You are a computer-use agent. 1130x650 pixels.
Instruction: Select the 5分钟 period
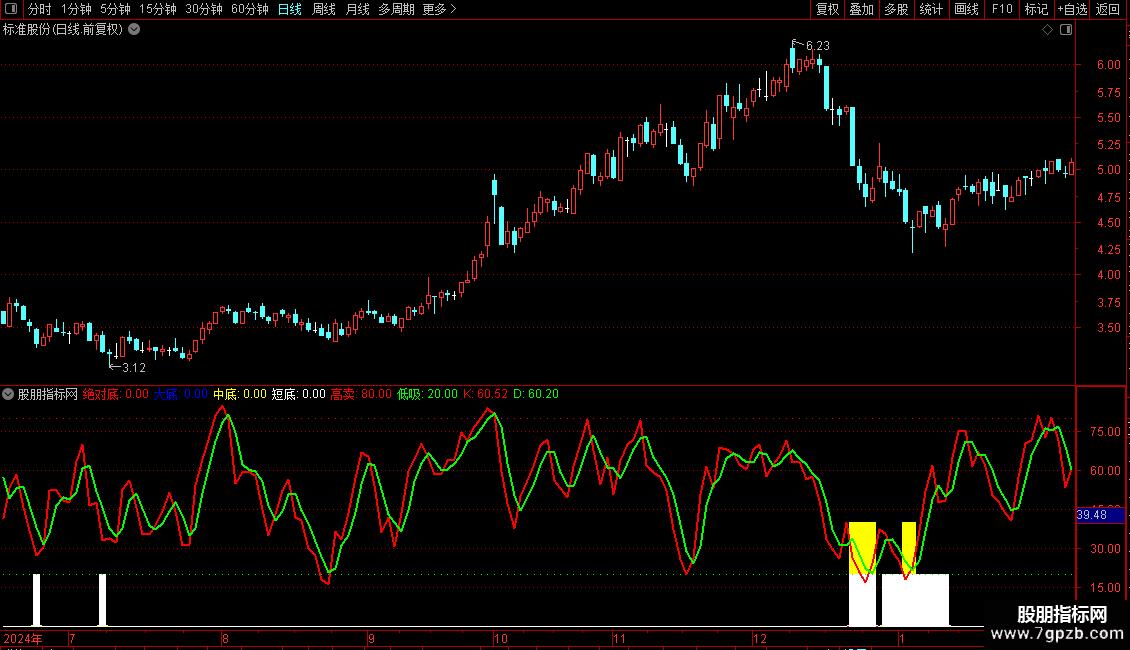(115, 9)
